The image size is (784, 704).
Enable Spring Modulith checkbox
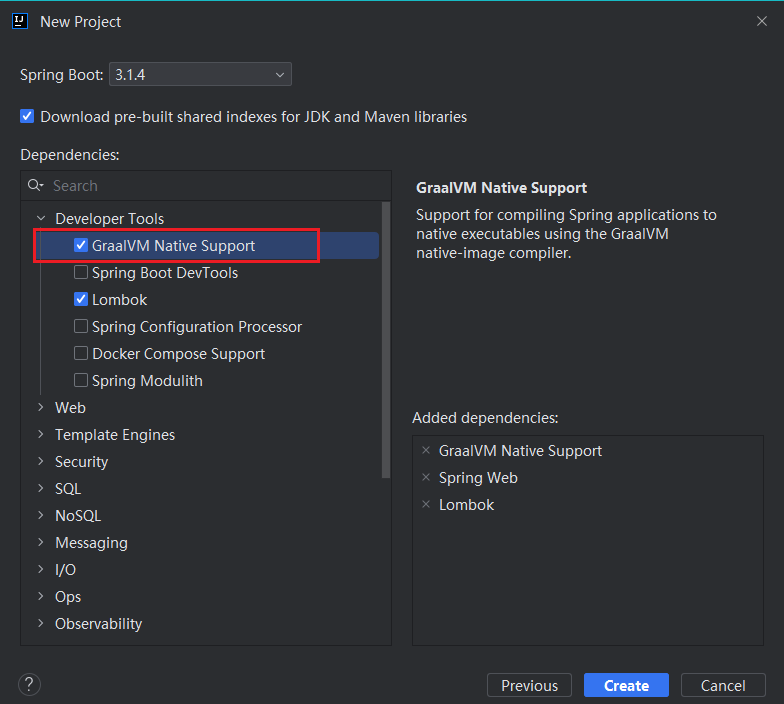pos(81,380)
